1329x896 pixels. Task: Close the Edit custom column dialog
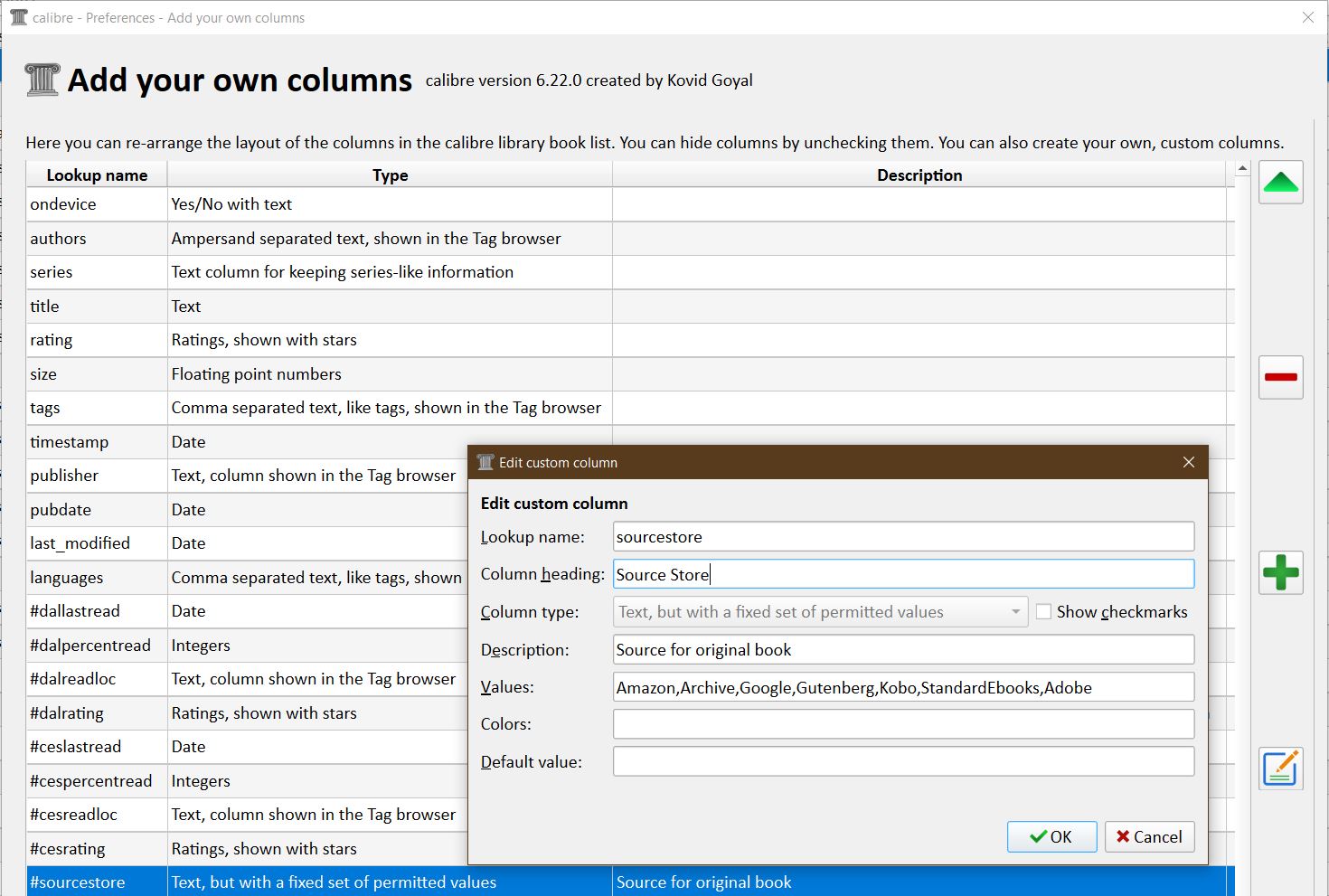[1188, 462]
